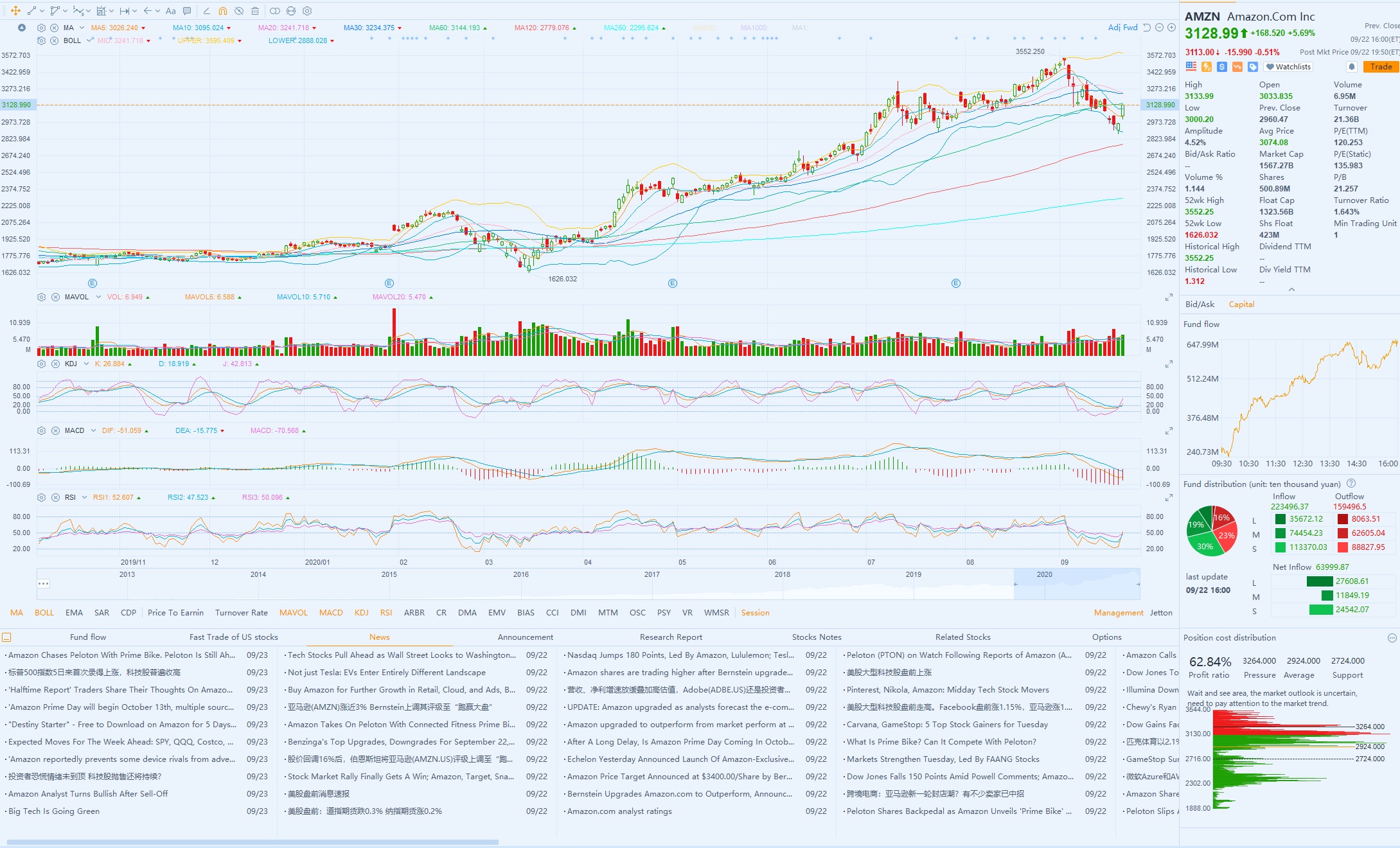The image size is (1400, 848).
Task: Select the Aa text annotation tool
Action: (171, 11)
